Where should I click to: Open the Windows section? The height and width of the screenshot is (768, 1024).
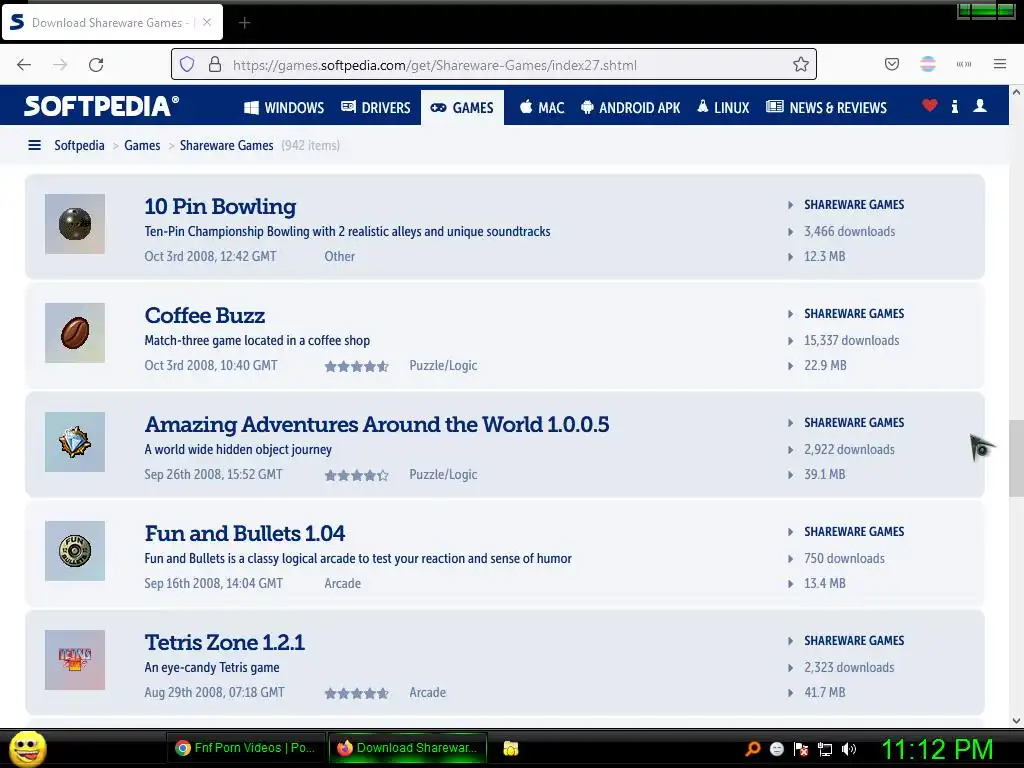coord(283,108)
